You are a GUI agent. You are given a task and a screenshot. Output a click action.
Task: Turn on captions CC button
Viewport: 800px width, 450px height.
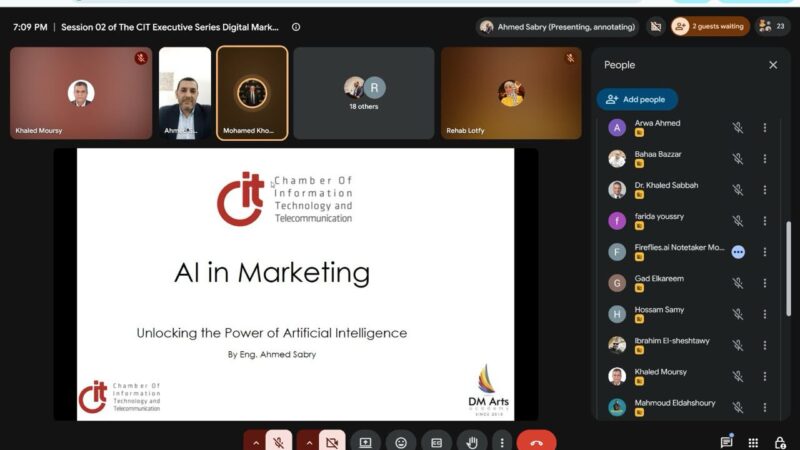[x=436, y=442]
